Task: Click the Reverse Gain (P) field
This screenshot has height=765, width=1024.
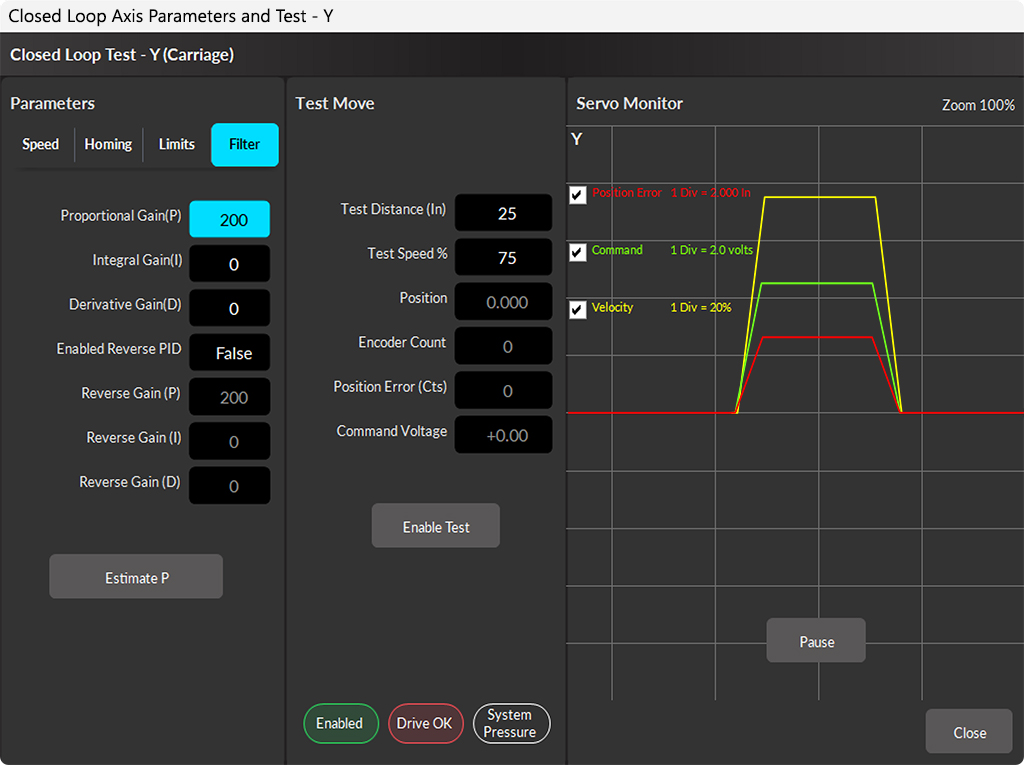Action: click(x=230, y=397)
